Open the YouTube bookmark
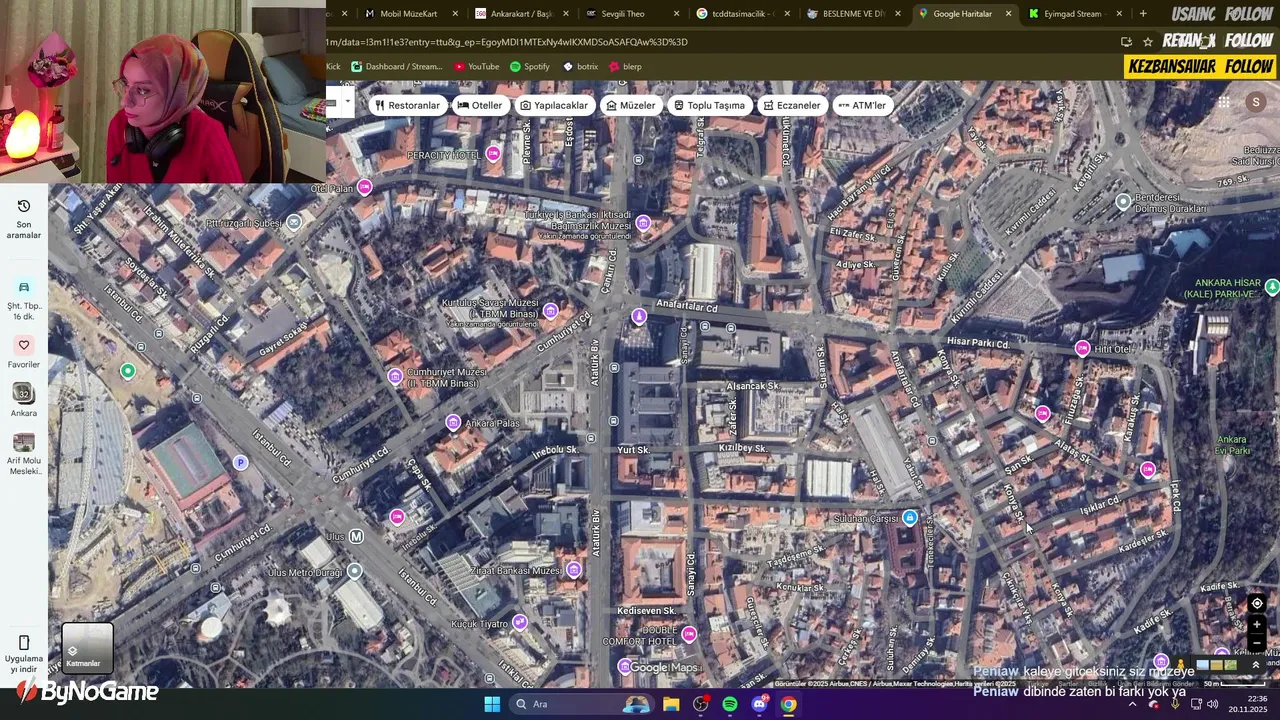Viewport: 1280px width, 720px height. (x=477, y=67)
